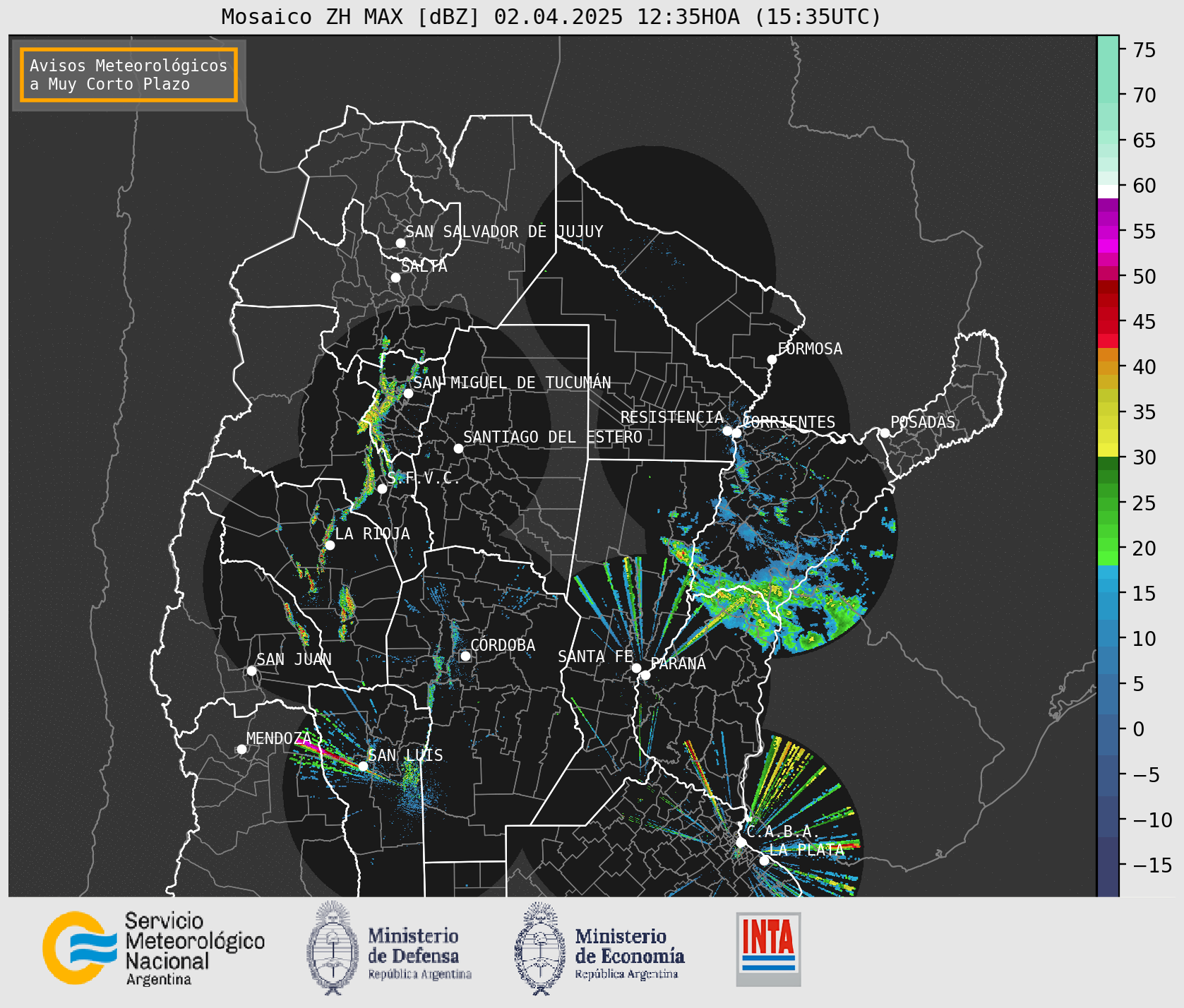Click the CÓRDOBA label text
The image size is (1184, 1008).
click(503, 645)
